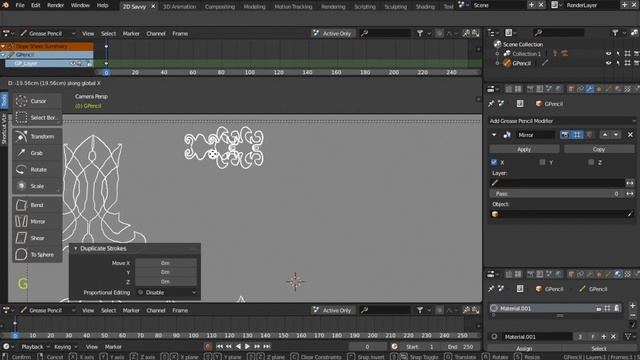
Task: Remove material slot with minus icon
Action: click(x=632, y=316)
